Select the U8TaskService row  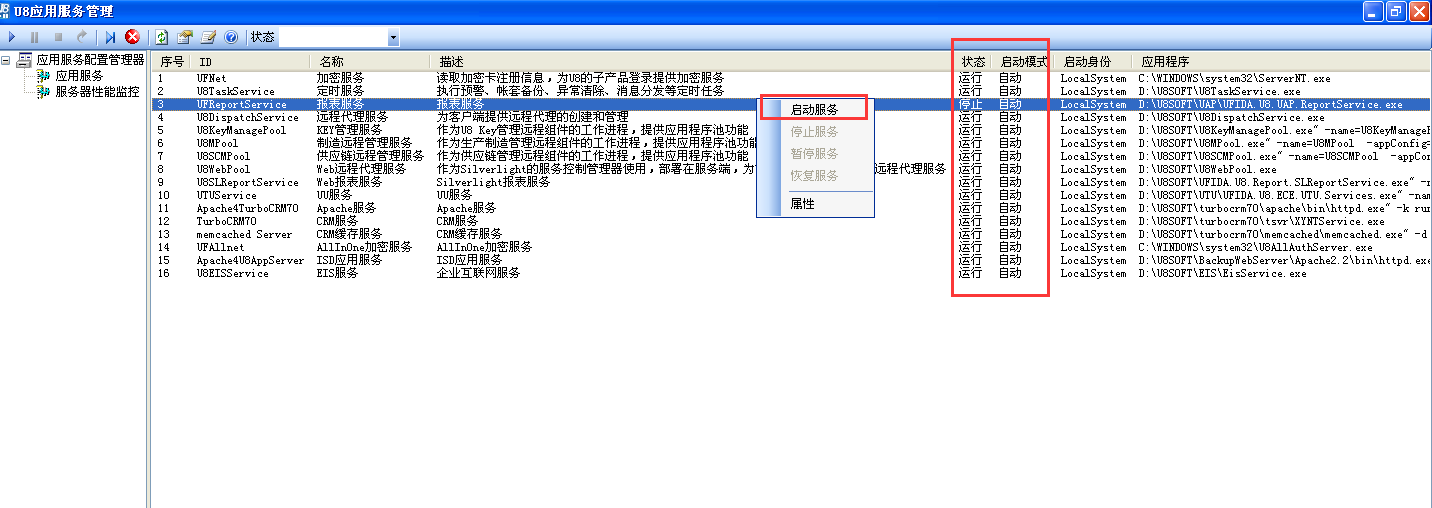click(x=792, y=91)
